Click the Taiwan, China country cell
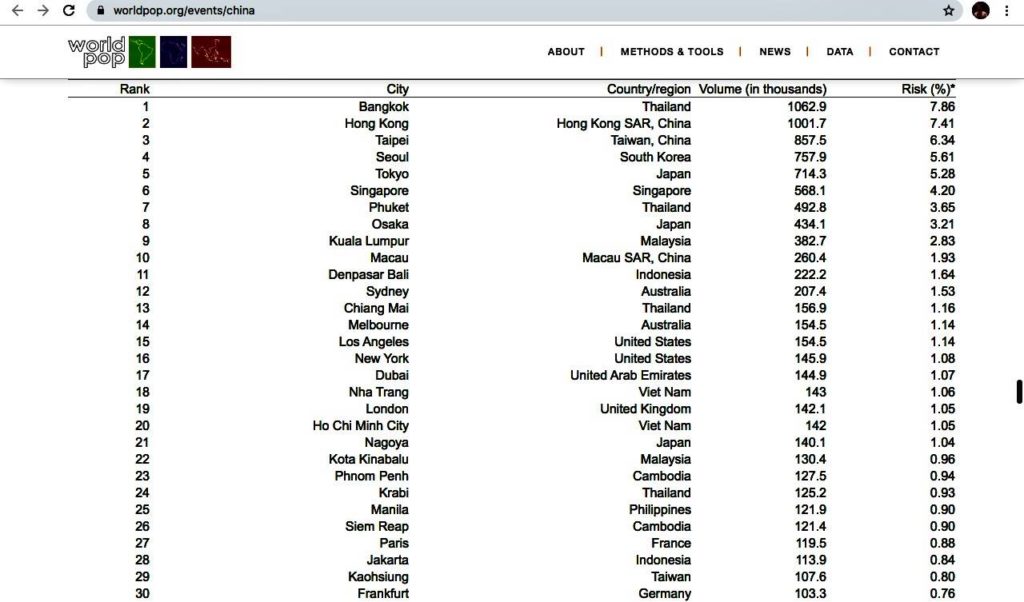This screenshot has width=1024, height=602. [x=650, y=140]
